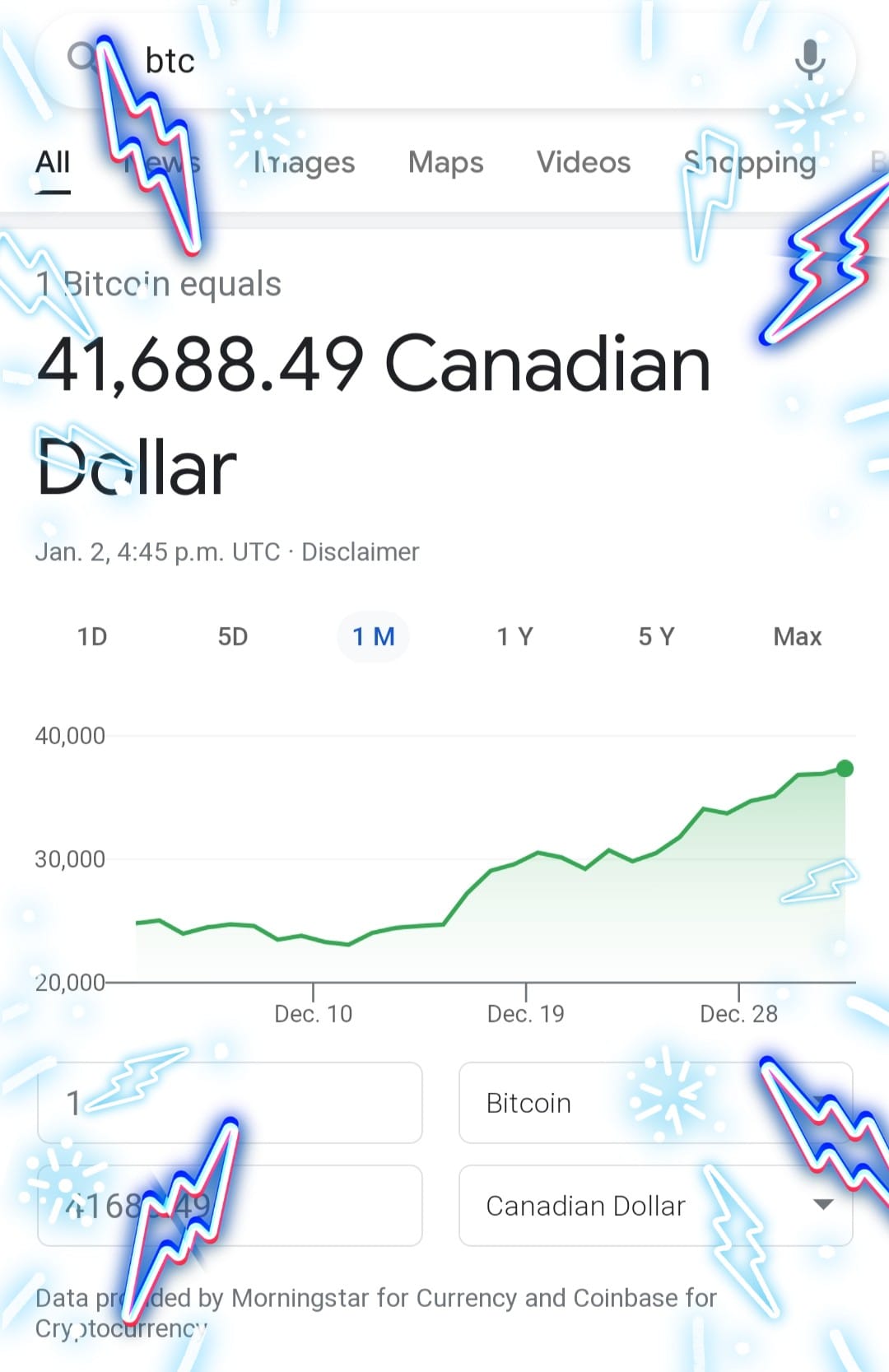Switch to the Maps tab
Image resolution: width=889 pixels, height=1372 pixels.
click(x=445, y=162)
